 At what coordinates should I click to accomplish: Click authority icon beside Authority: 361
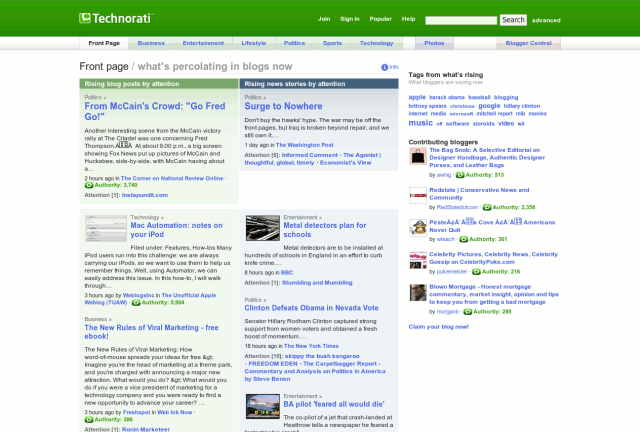[463, 239]
